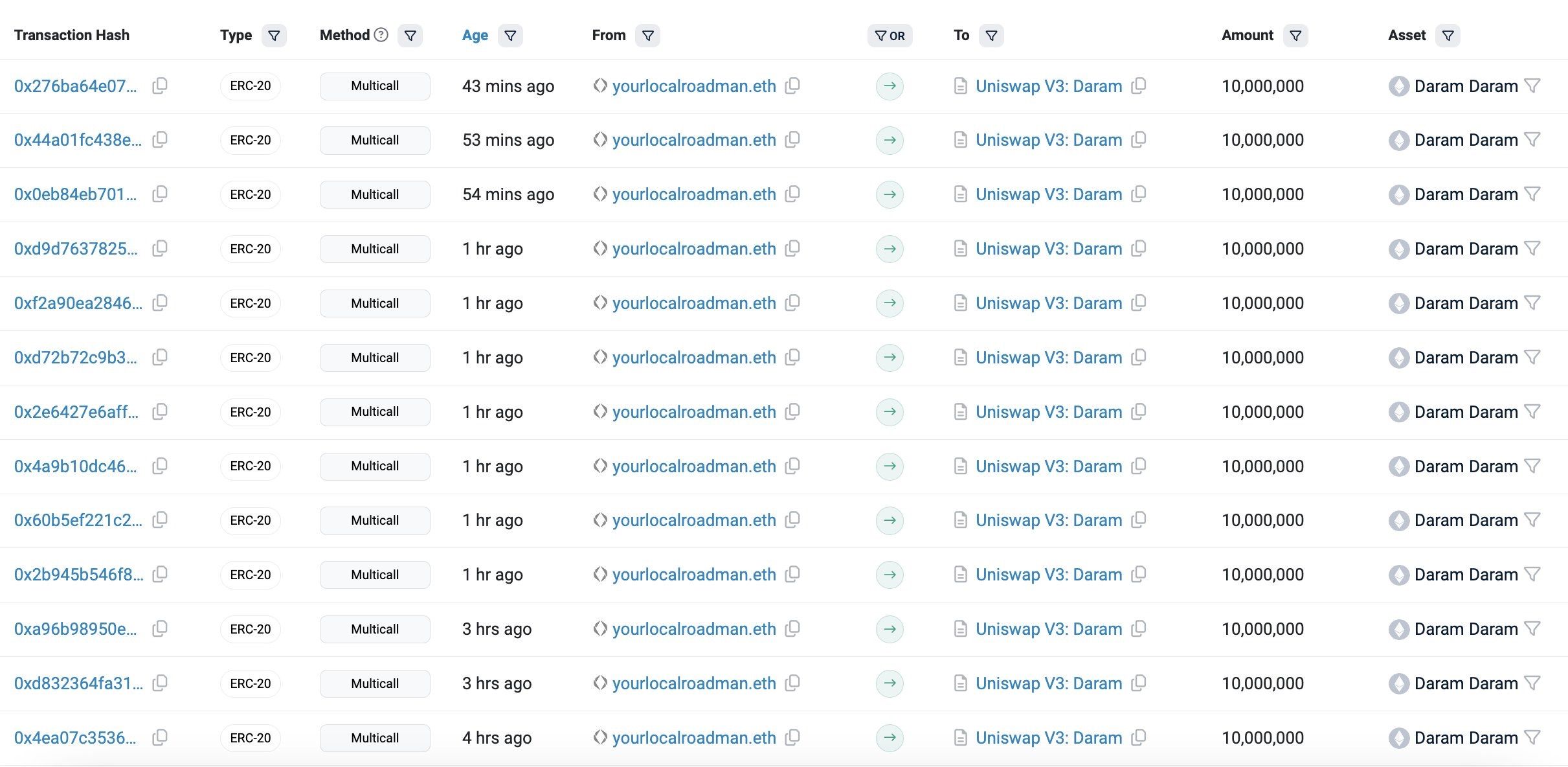Toggle the OR filter between From and To
This screenshot has height=767, width=1568.
[890, 36]
